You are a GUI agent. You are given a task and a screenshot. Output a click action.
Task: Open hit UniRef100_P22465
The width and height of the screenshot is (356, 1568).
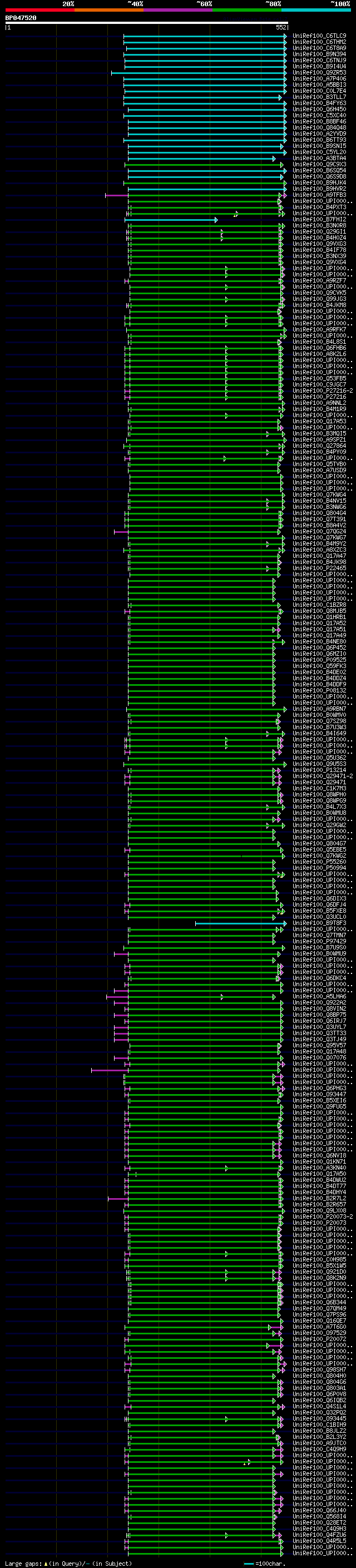click(x=319, y=568)
